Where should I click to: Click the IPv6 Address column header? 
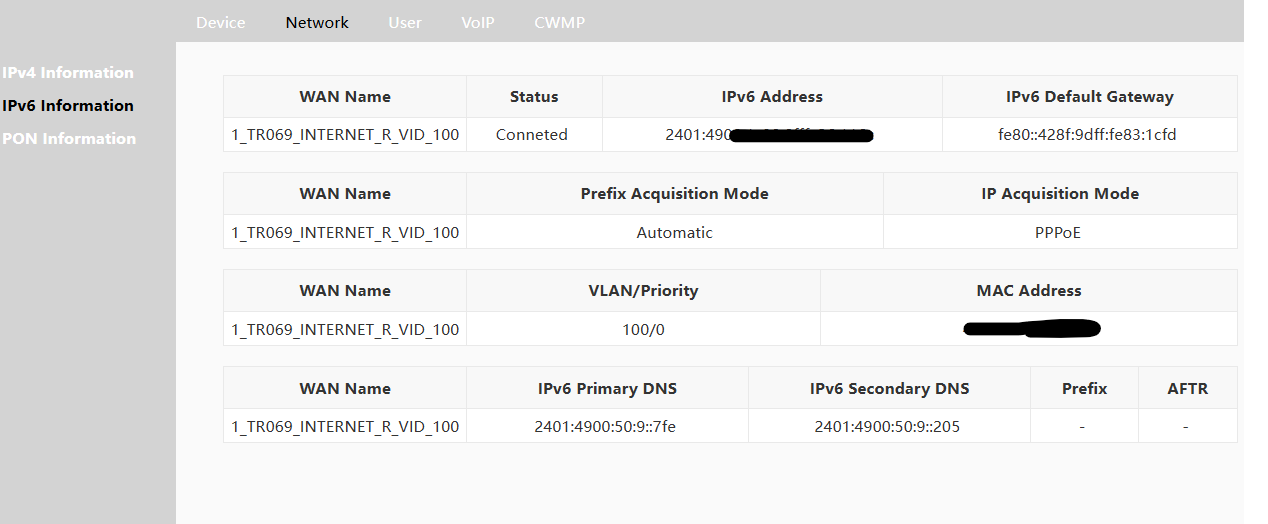(772, 97)
